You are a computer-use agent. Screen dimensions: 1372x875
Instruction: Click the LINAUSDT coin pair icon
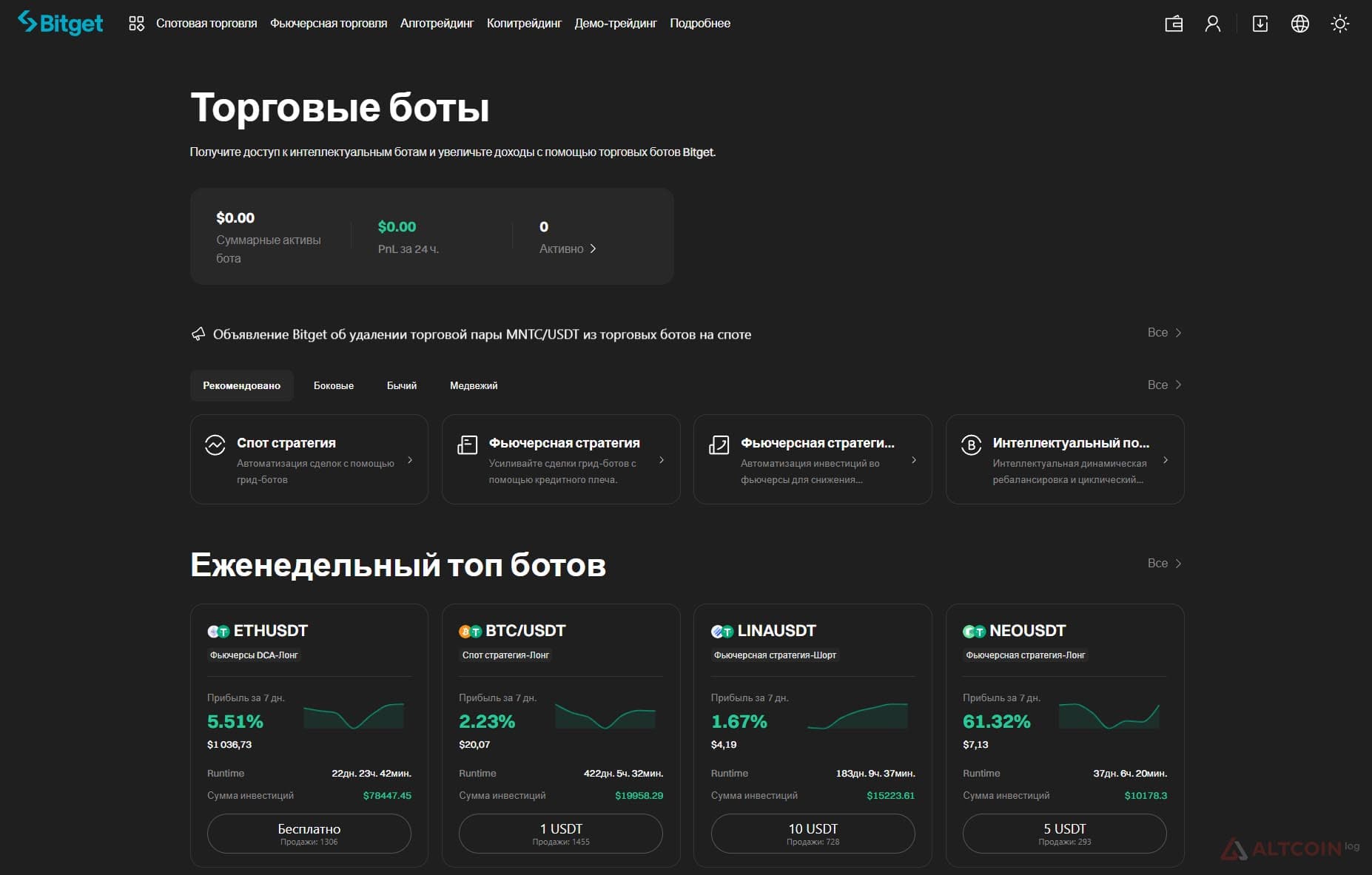(722, 632)
